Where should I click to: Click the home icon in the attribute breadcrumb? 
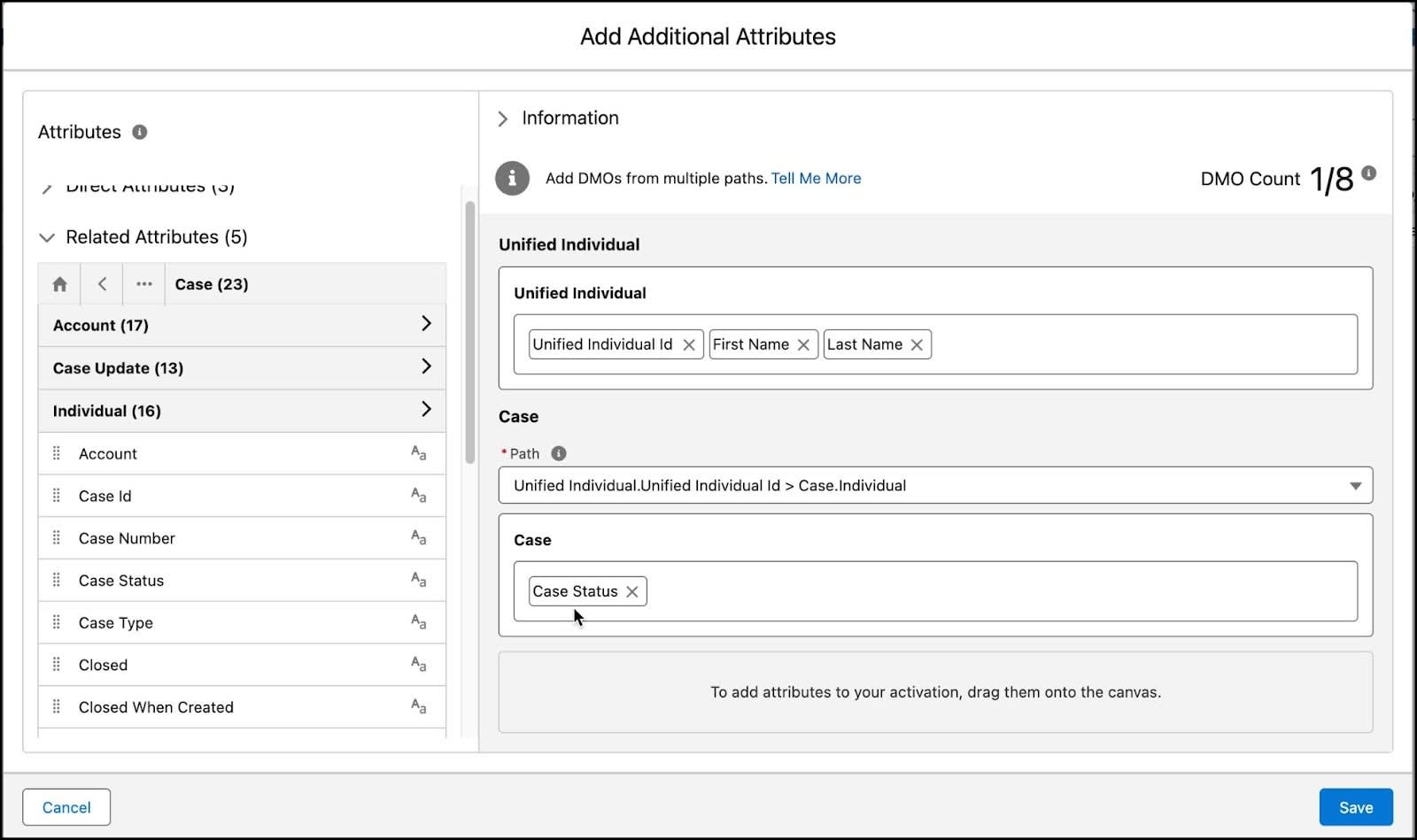tap(58, 284)
